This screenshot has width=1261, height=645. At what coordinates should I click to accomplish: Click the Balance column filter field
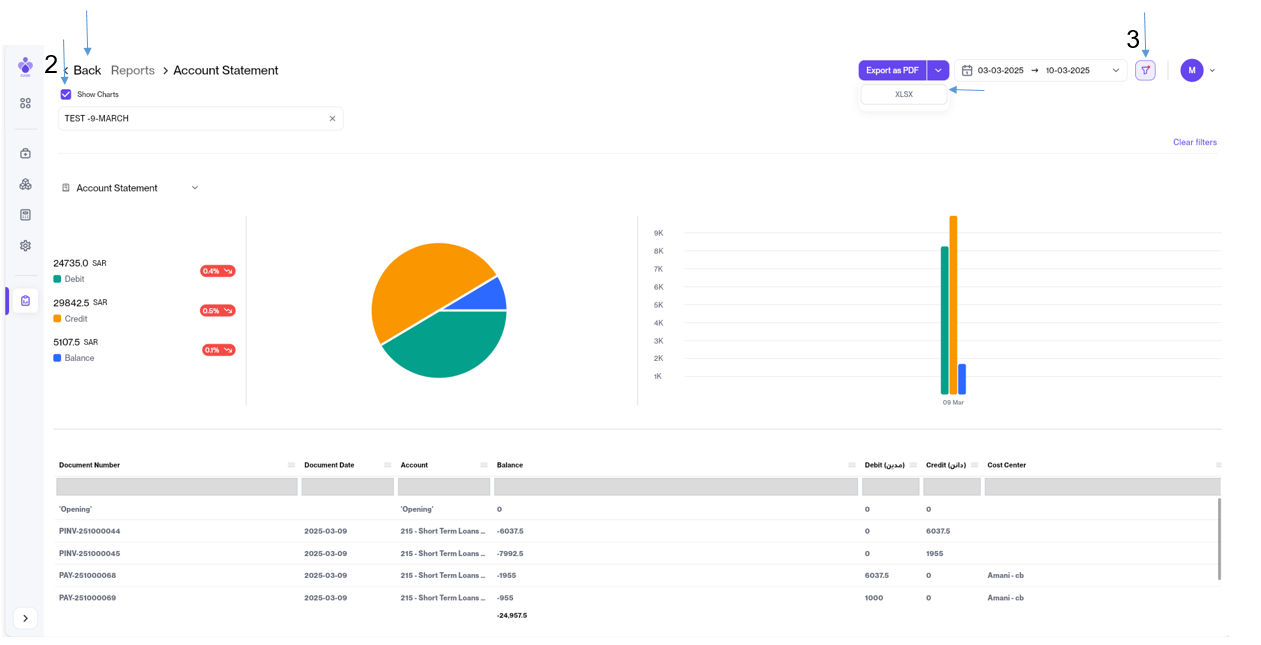[675, 487]
